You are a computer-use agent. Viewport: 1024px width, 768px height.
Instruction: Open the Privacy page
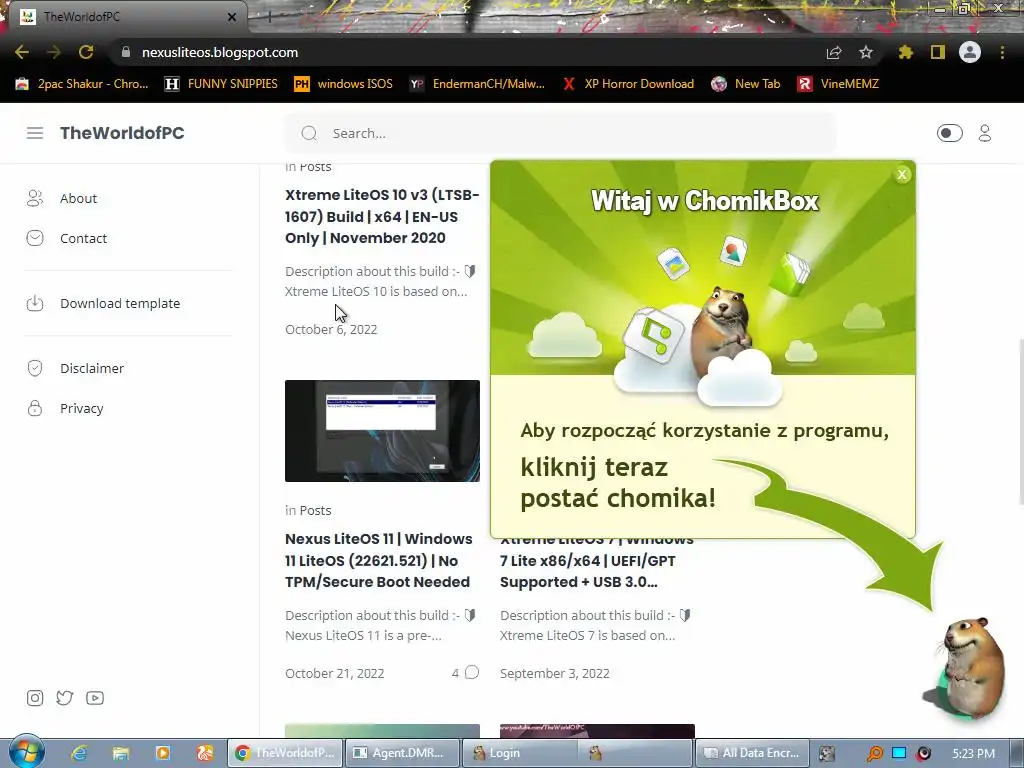(x=82, y=408)
